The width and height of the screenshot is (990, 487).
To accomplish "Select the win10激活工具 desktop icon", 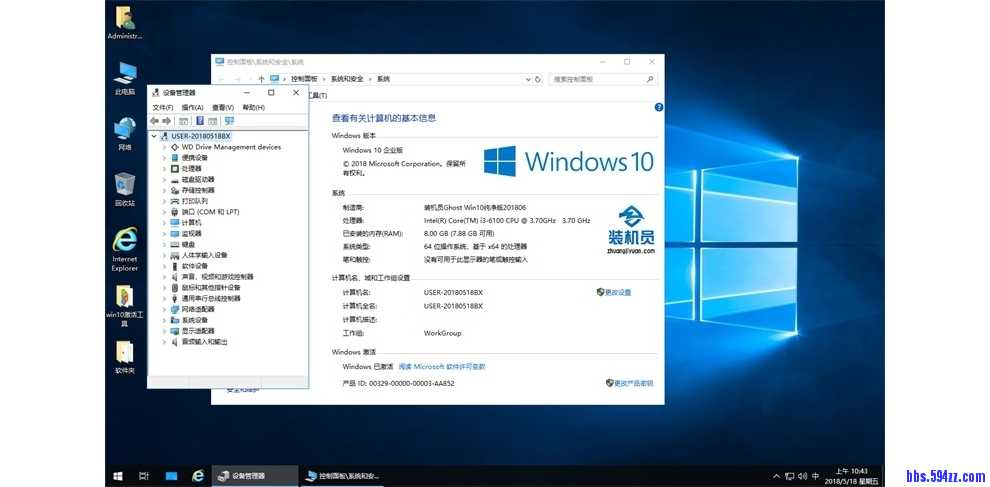I will click(x=124, y=305).
